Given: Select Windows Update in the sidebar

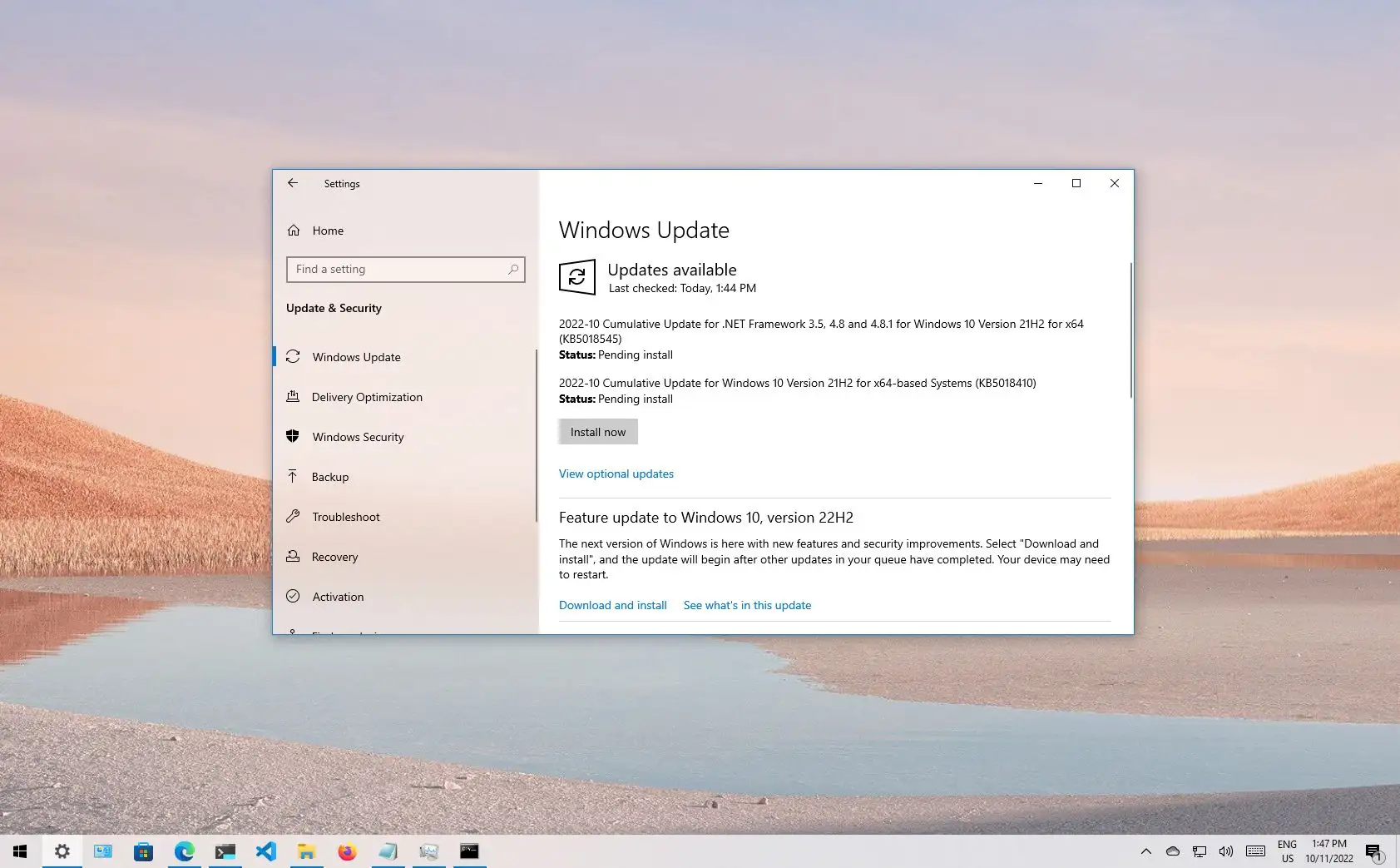Looking at the screenshot, I should coord(355,356).
